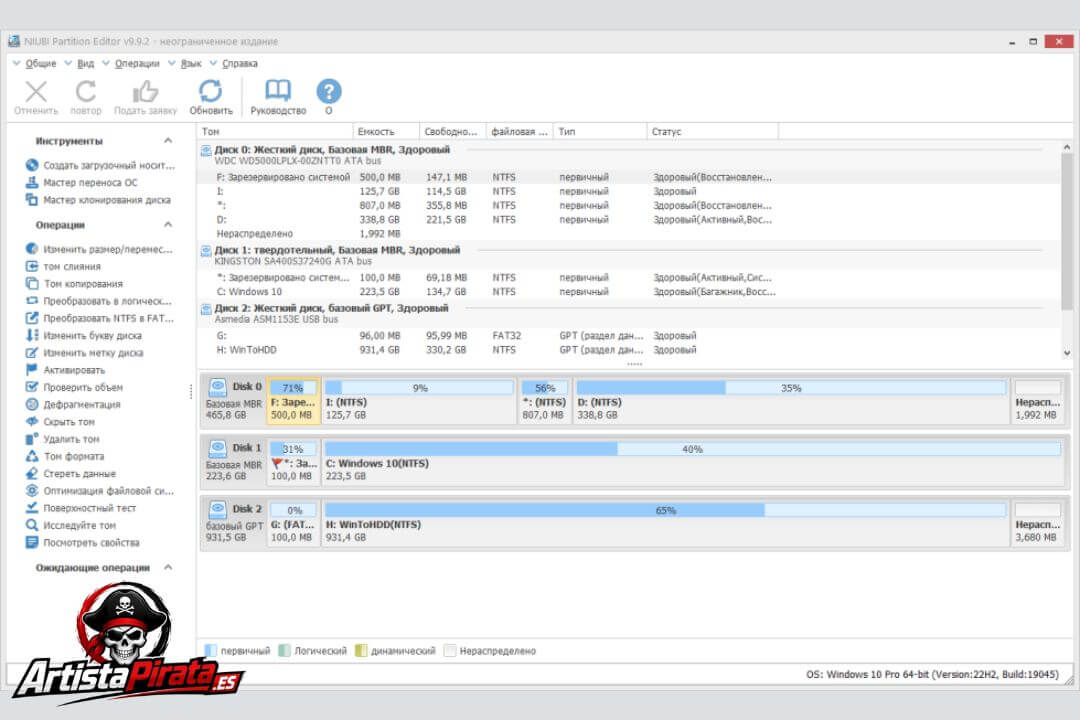This screenshot has width=1080, height=720.
Task: Choose Удалить том operation
Action: click(63, 439)
